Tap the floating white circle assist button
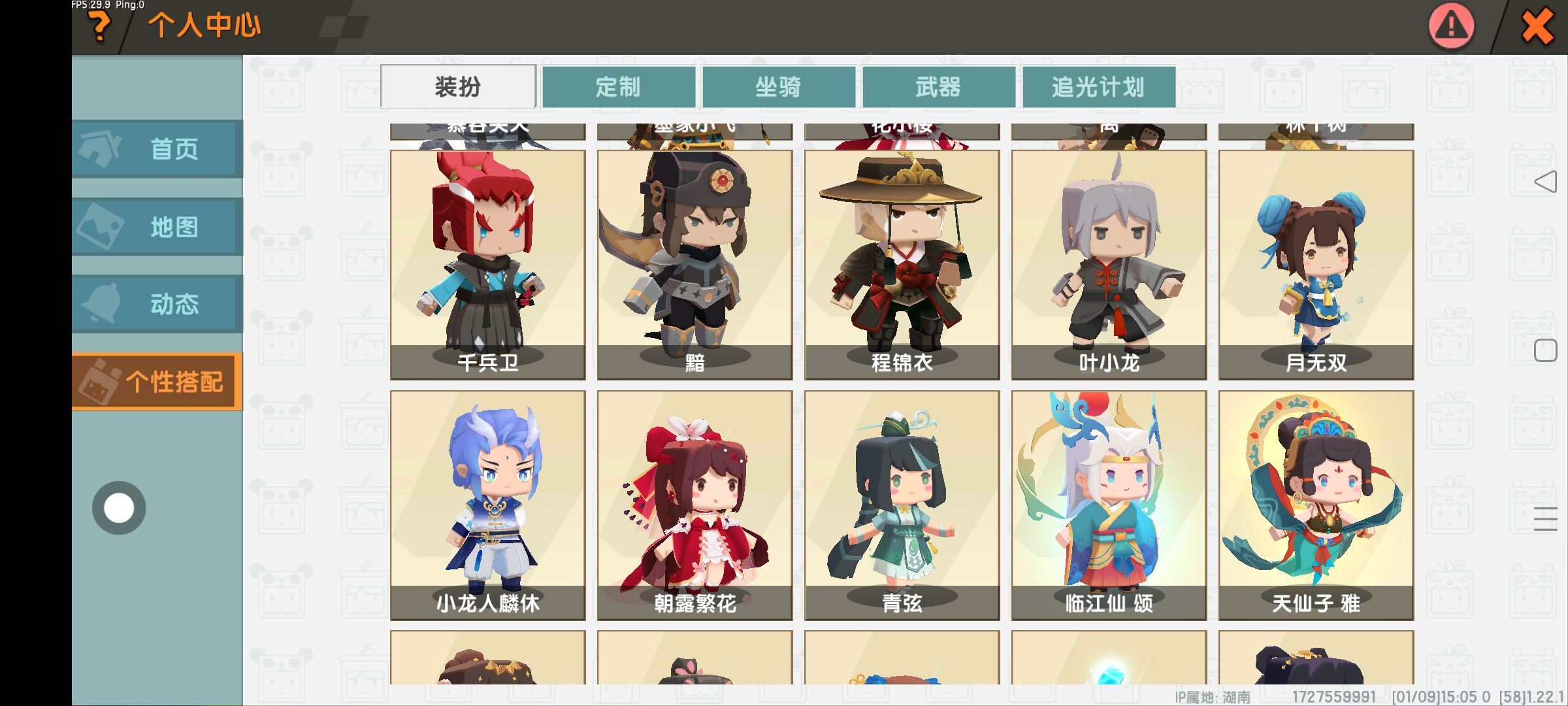 (119, 508)
